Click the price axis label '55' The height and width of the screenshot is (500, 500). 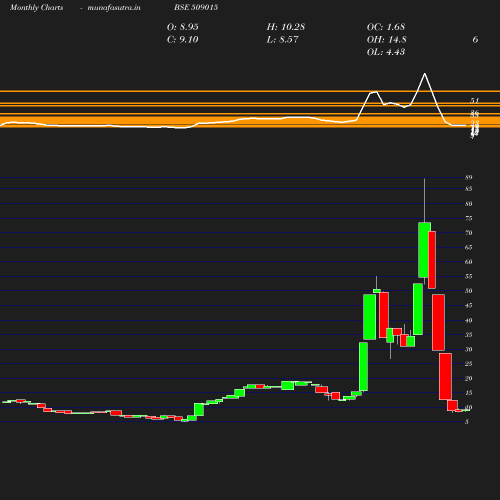(469, 276)
